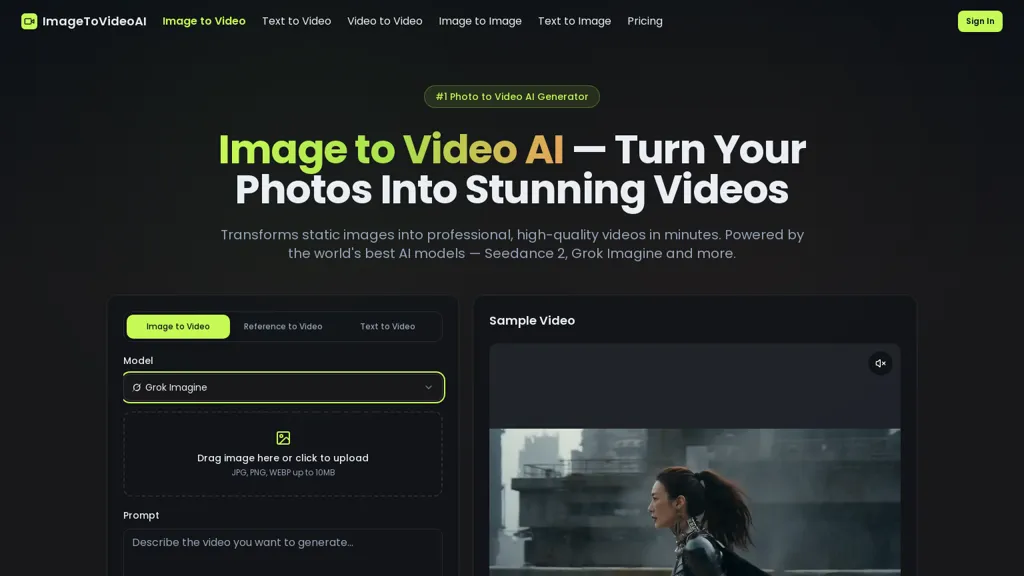Click the #1 Photo to Video AI Generator badge

click(x=511, y=97)
